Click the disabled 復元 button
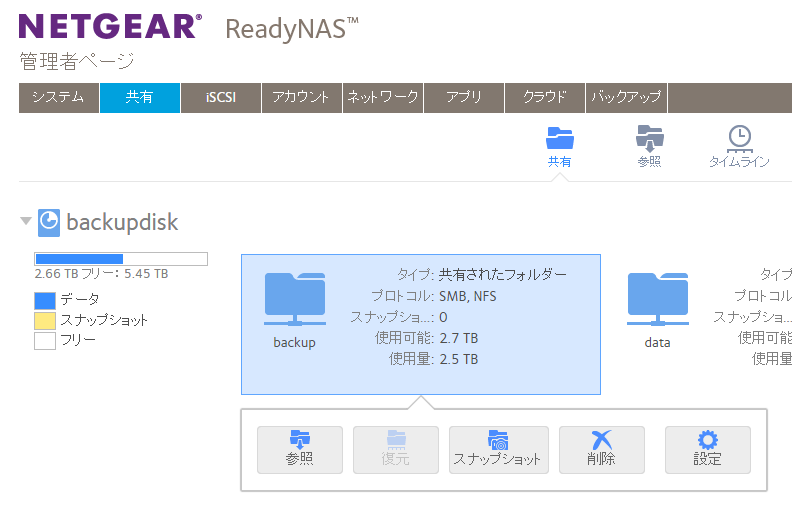Viewport: 792px width, 521px height. click(396, 450)
